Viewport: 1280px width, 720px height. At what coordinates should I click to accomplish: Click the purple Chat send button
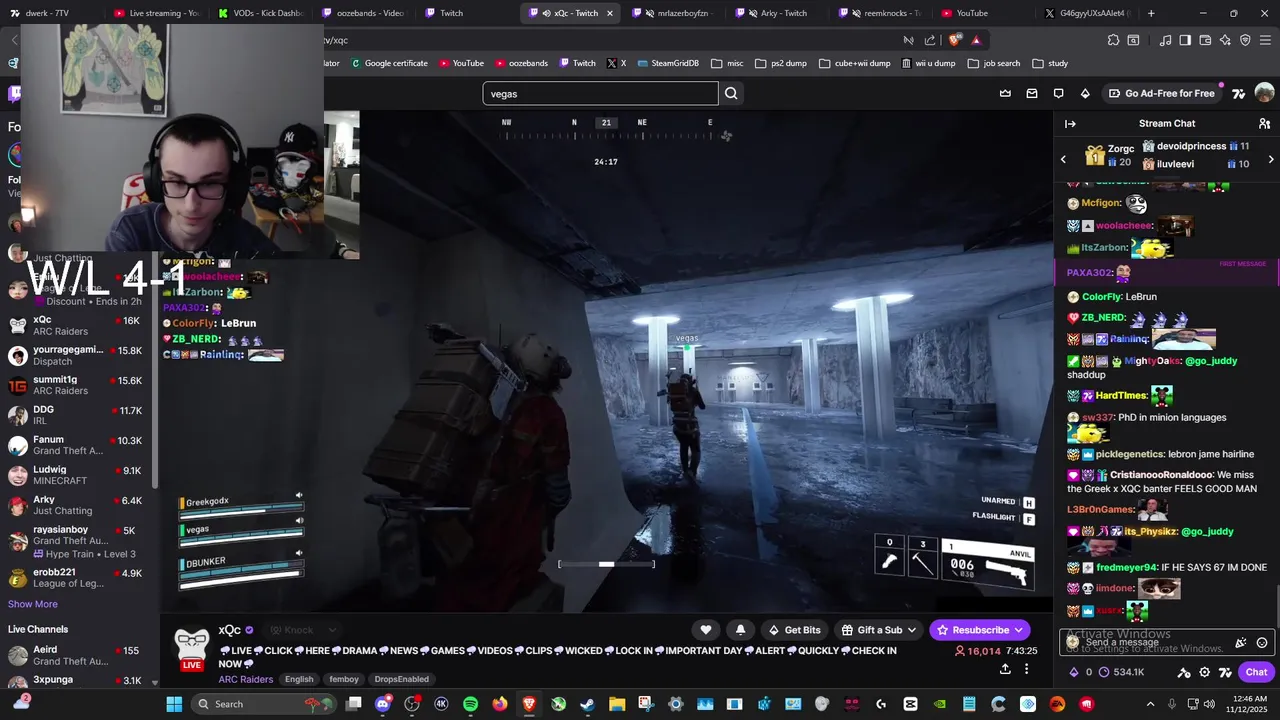[1256, 672]
